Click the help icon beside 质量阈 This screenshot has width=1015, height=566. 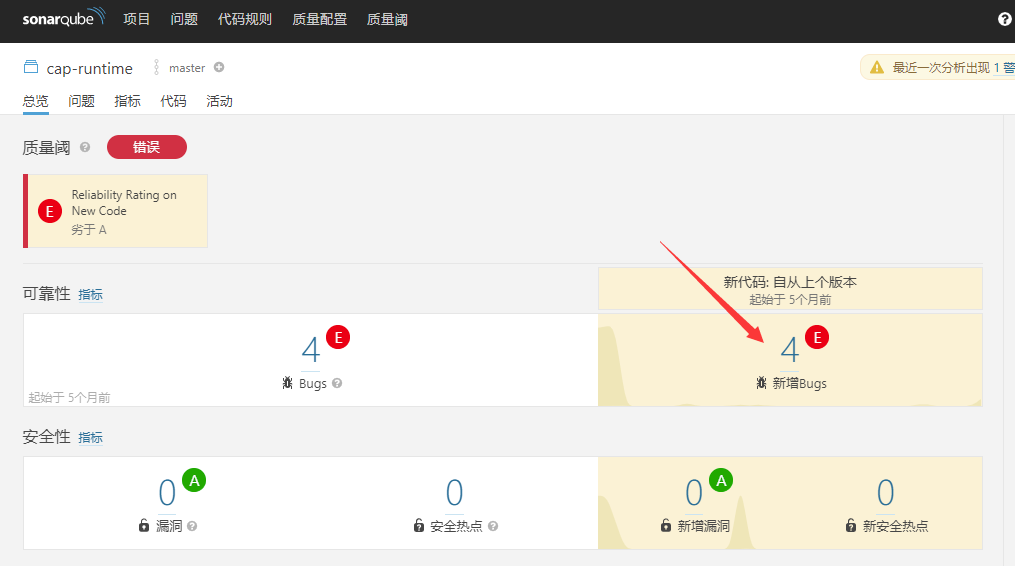(x=85, y=148)
